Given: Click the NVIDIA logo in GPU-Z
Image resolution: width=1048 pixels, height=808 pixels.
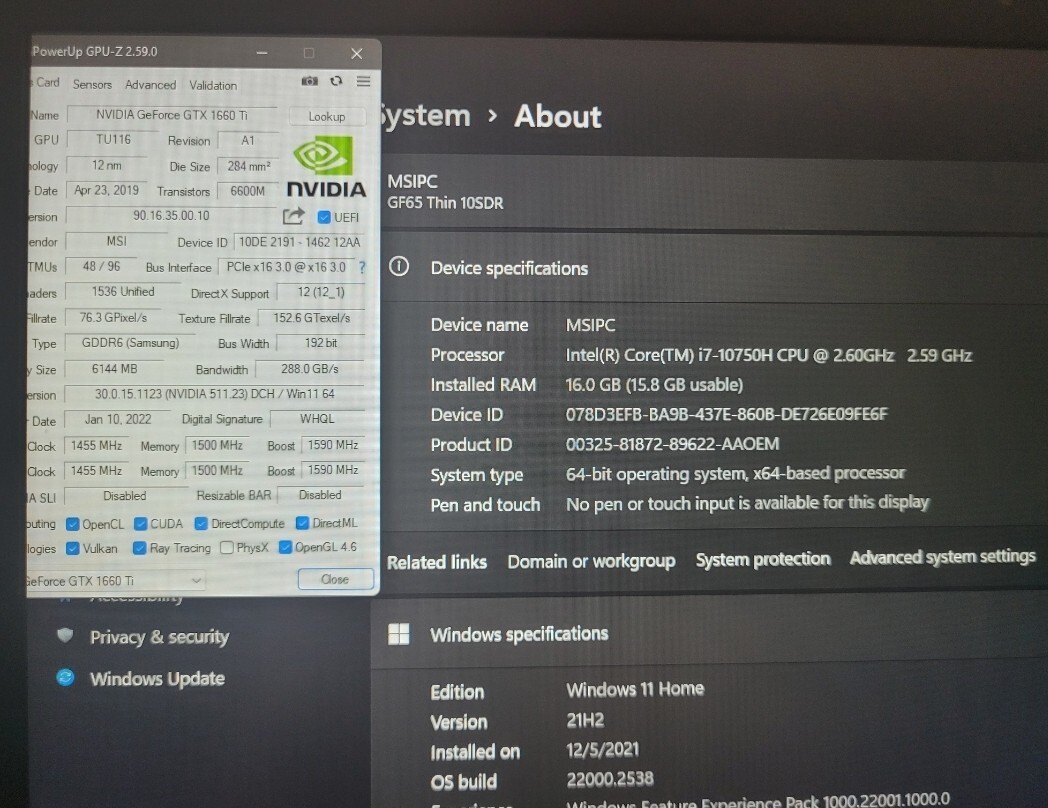Looking at the screenshot, I should [326, 167].
